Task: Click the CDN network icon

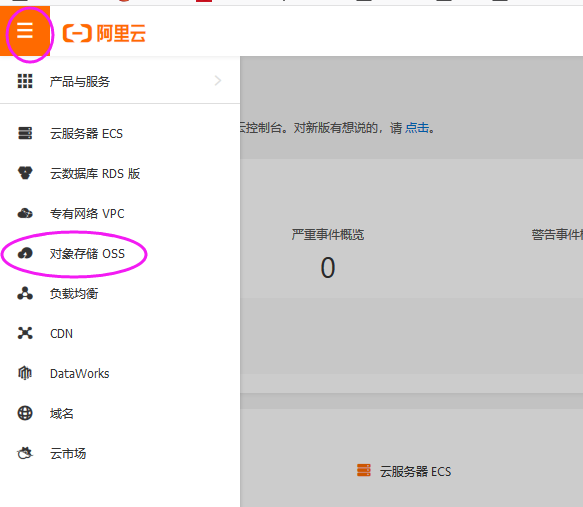Action: point(25,333)
